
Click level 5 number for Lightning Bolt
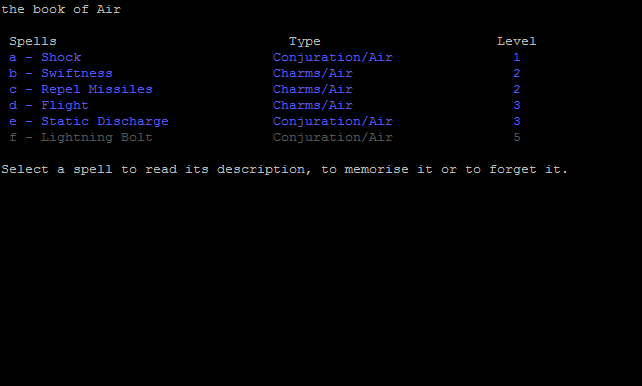tap(517, 137)
